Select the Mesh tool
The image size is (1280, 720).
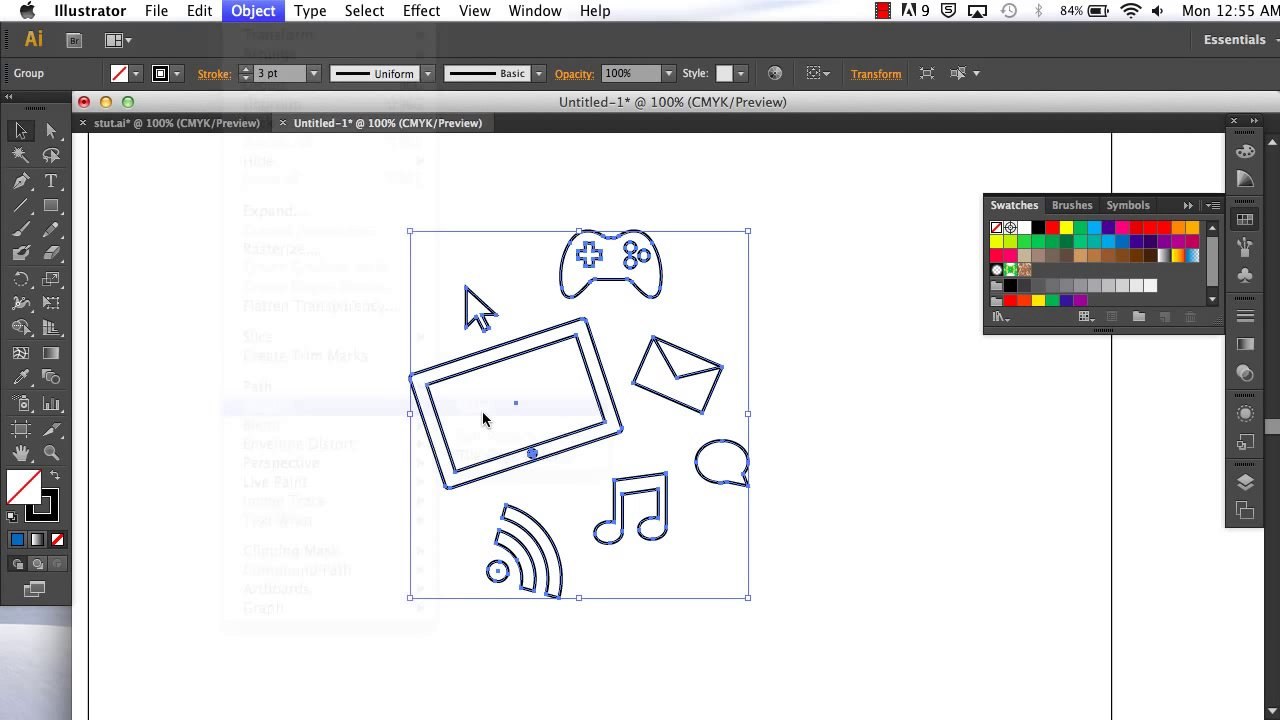coord(21,353)
